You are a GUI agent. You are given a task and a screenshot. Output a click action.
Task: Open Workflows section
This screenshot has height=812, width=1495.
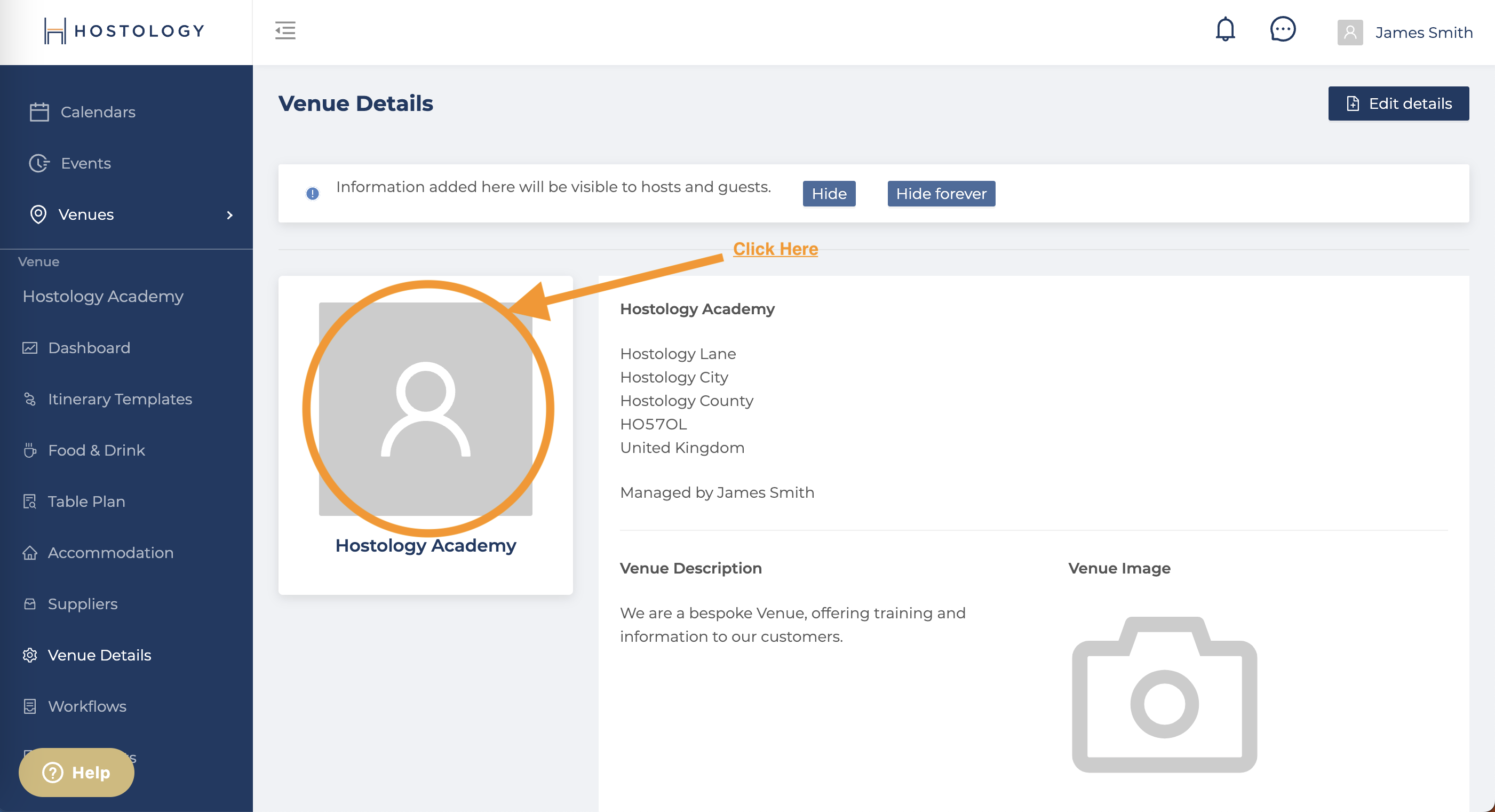point(87,706)
